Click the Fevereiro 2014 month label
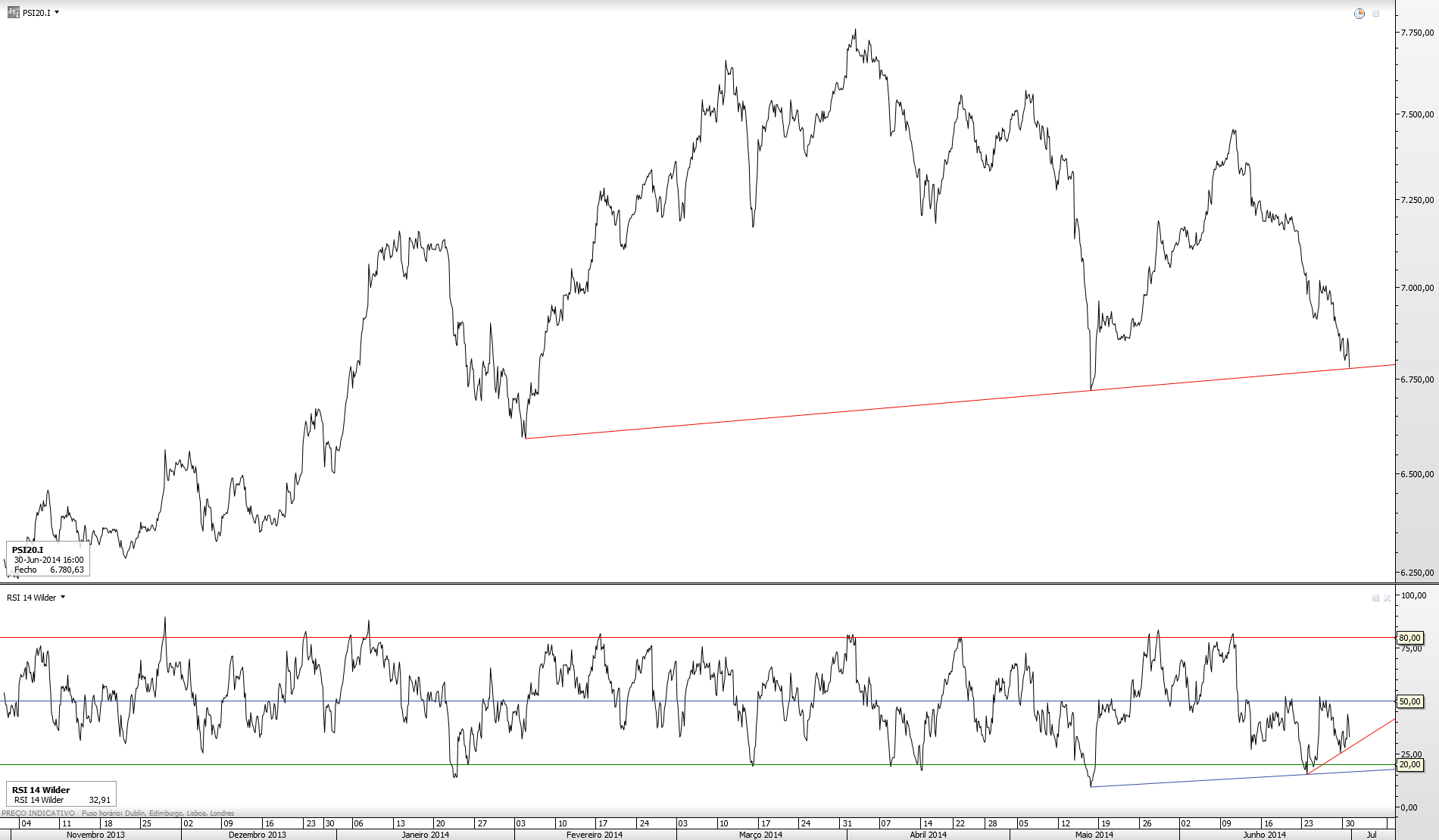Screen dimensions: 1439x840 (x=595, y=835)
